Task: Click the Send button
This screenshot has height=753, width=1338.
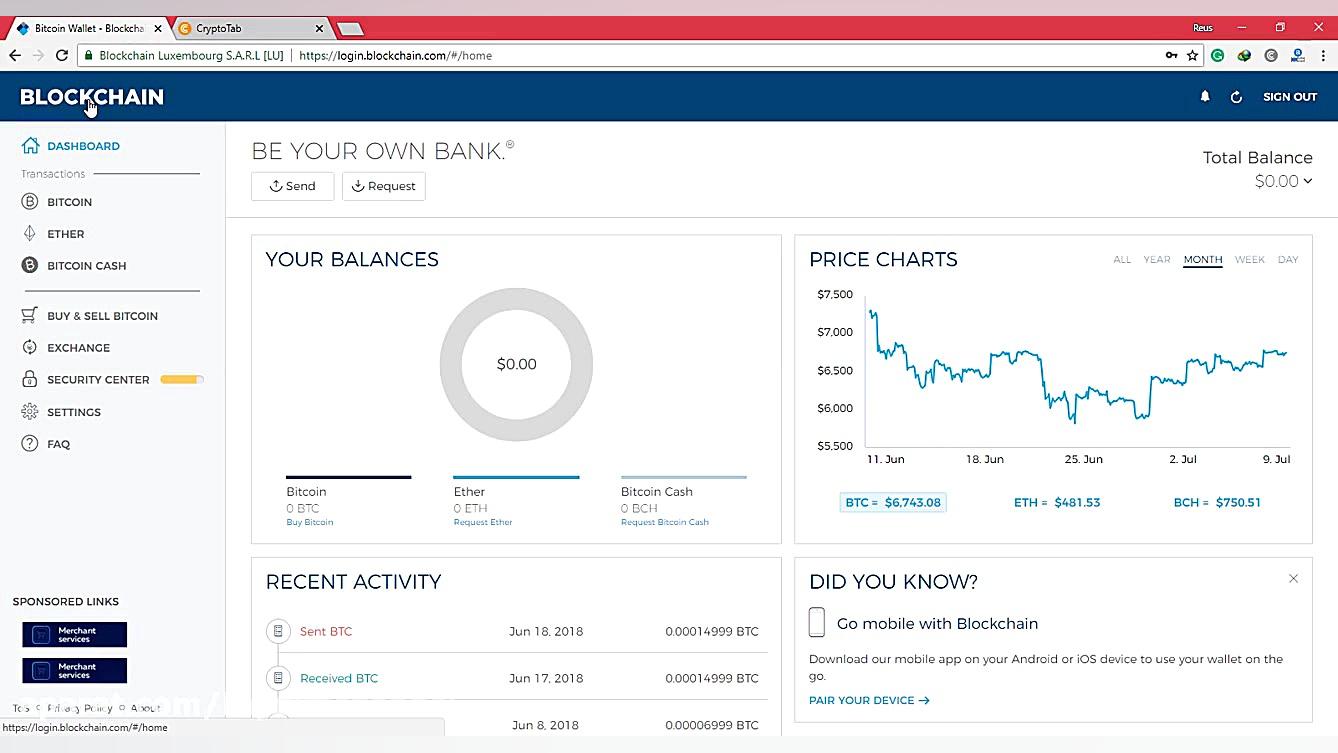Action: 292,186
